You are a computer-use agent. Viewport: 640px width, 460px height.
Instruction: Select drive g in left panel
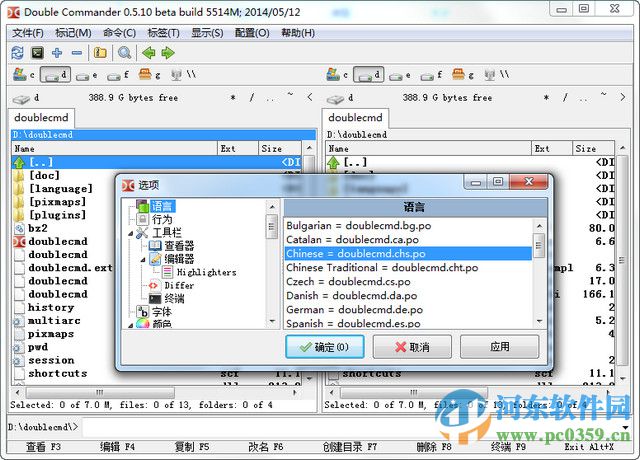[x=149, y=75]
